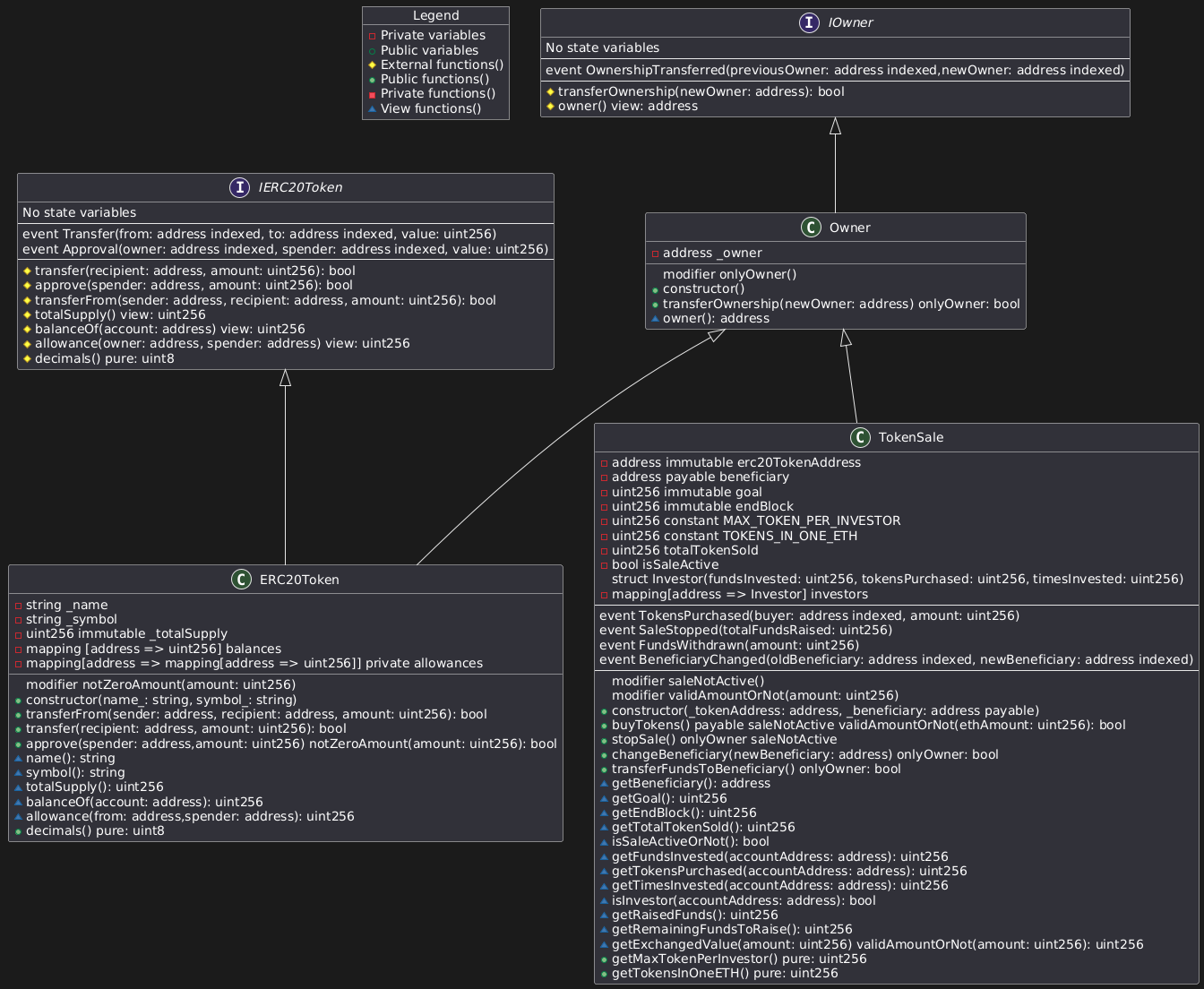Viewport: 1204px width, 989px height.
Task: Click the triangle icon beside 'getBeneficiary(): address'
Action: tap(603, 784)
